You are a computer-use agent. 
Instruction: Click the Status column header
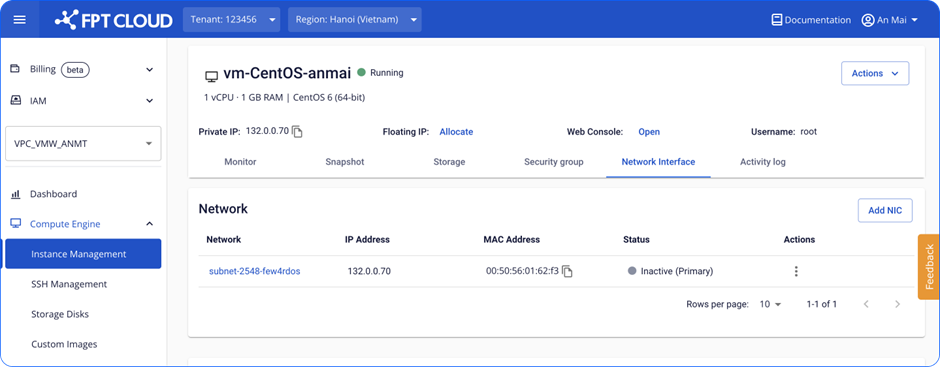636,239
